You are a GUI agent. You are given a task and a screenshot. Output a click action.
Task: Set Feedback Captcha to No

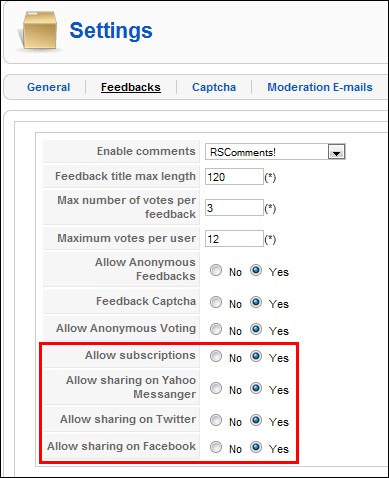point(216,302)
